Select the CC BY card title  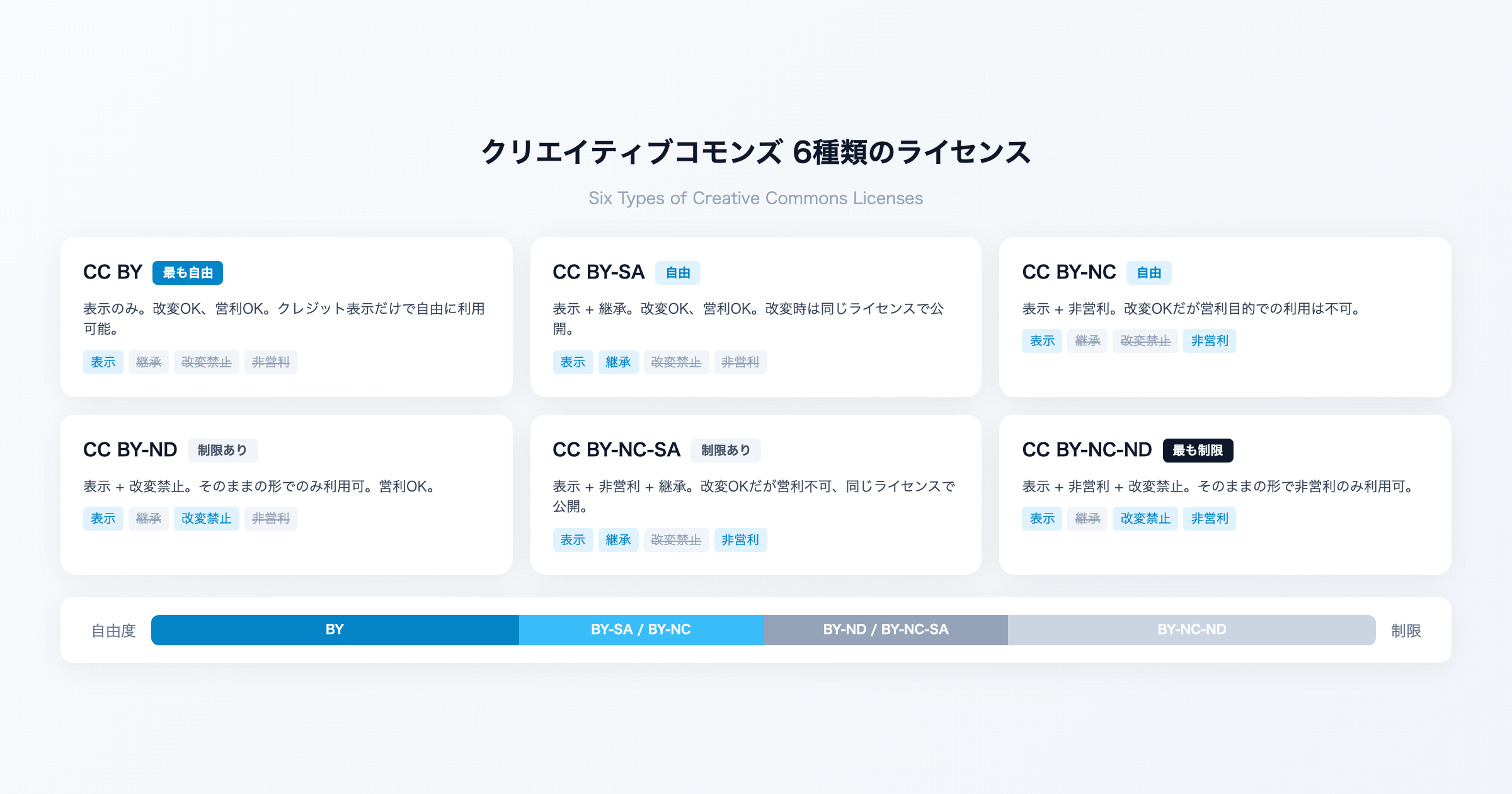click(113, 272)
